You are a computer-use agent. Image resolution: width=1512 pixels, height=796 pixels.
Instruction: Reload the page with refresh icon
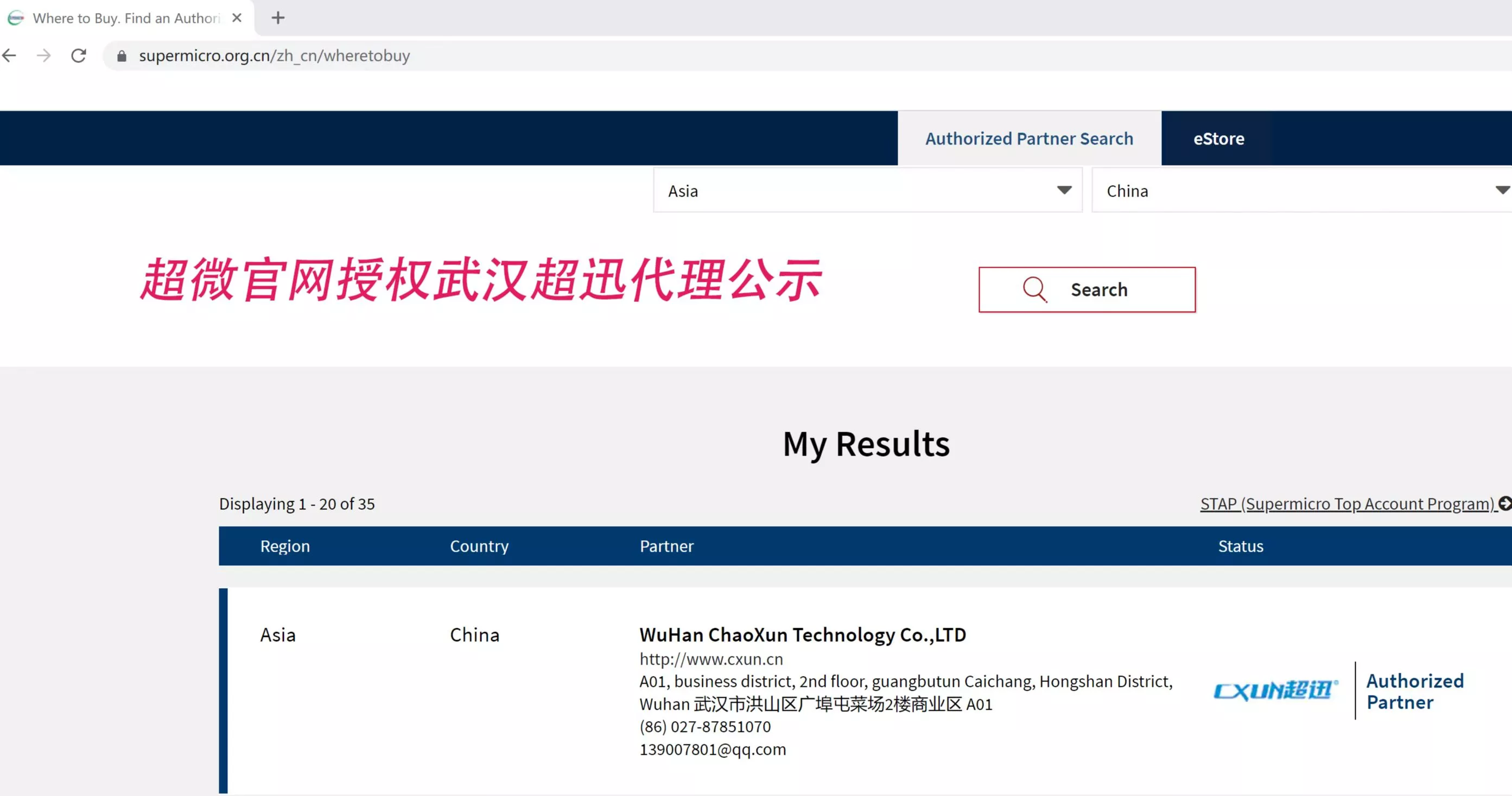[79, 56]
